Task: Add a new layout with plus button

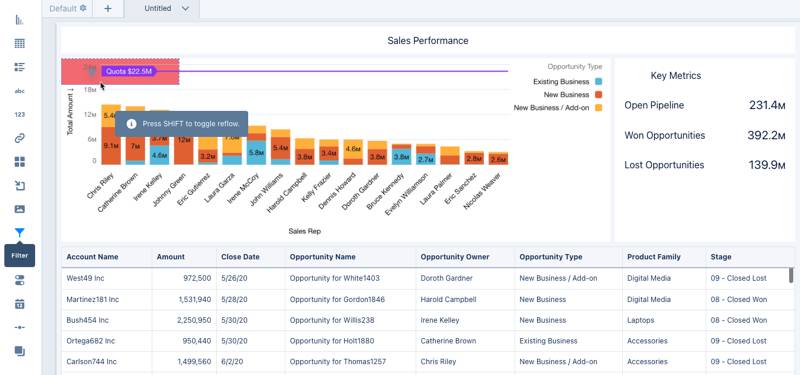Action: point(108,9)
